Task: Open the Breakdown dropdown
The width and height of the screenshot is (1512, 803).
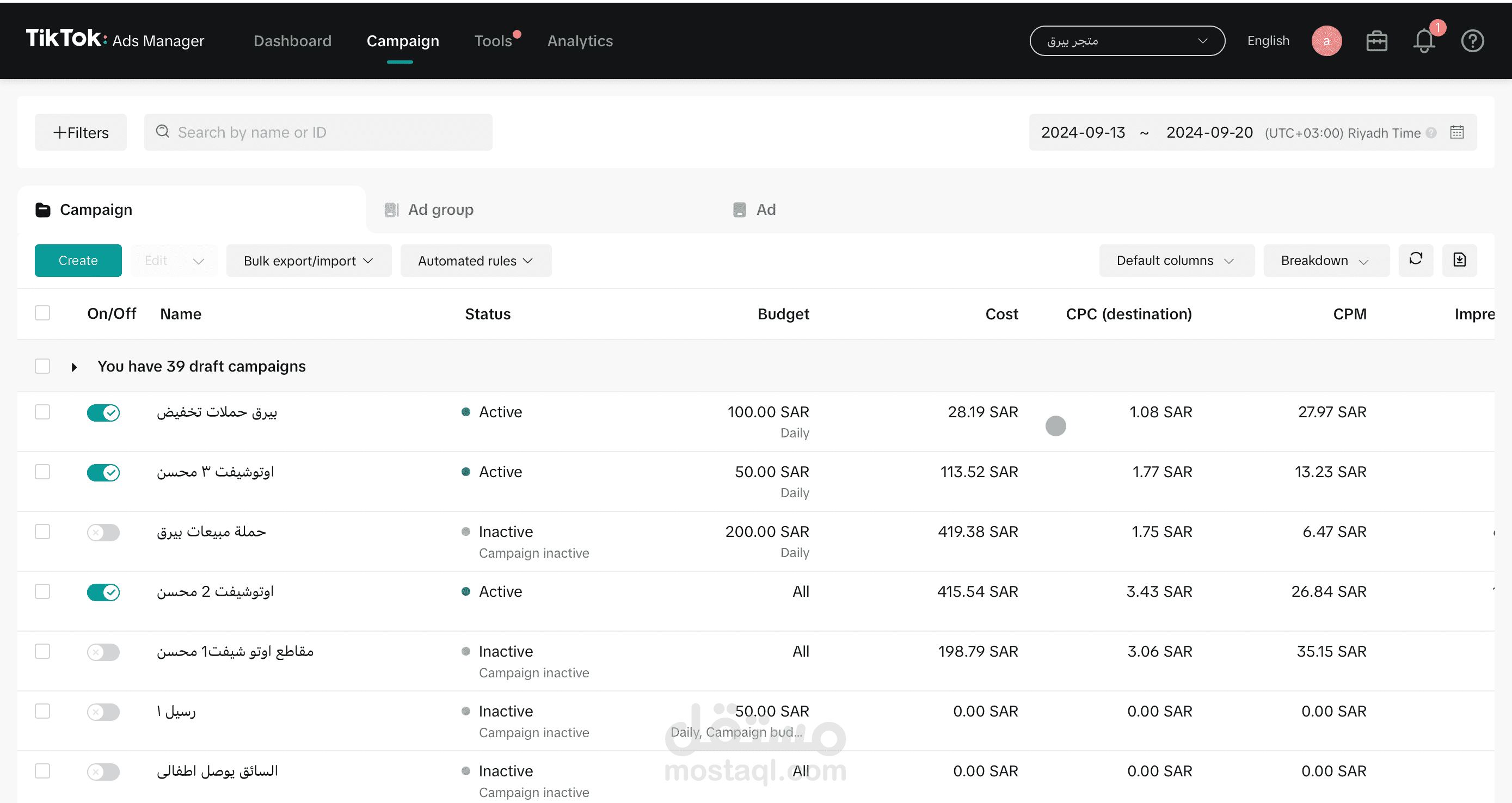Action: (x=1325, y=261)
